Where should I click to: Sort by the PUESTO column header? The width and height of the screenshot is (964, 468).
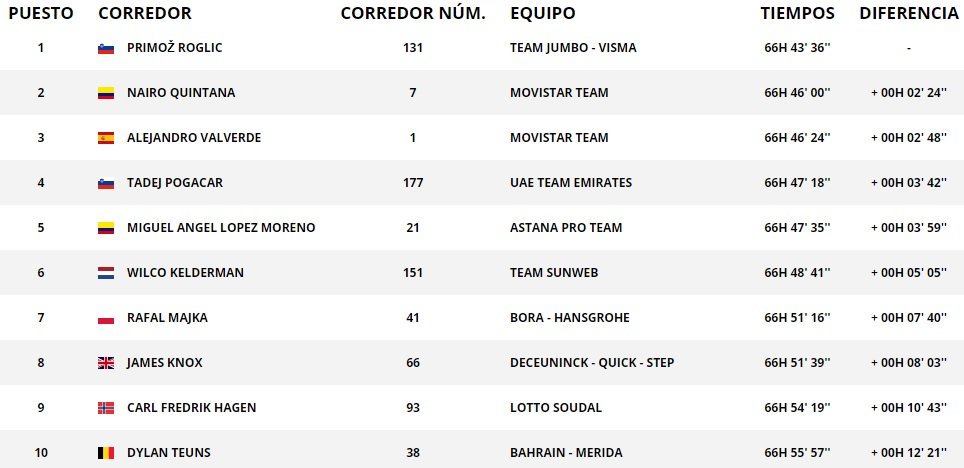point(41,13)
